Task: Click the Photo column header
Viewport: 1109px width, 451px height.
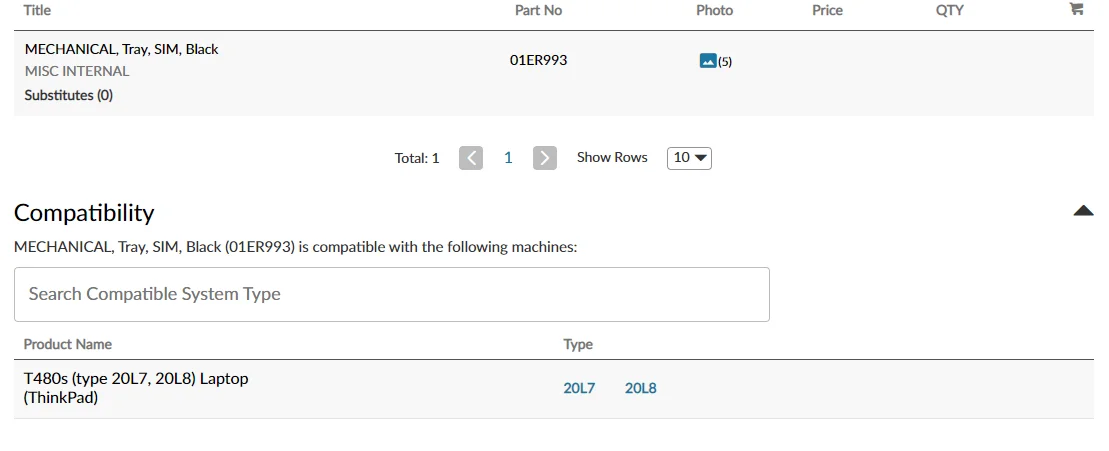Action: (x=714, y=10)
